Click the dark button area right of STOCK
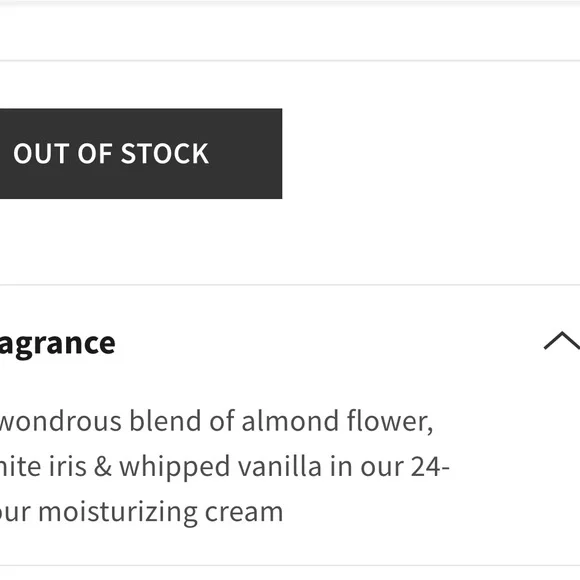The height and width of the screenshot is (580, 580). point(246,154)
